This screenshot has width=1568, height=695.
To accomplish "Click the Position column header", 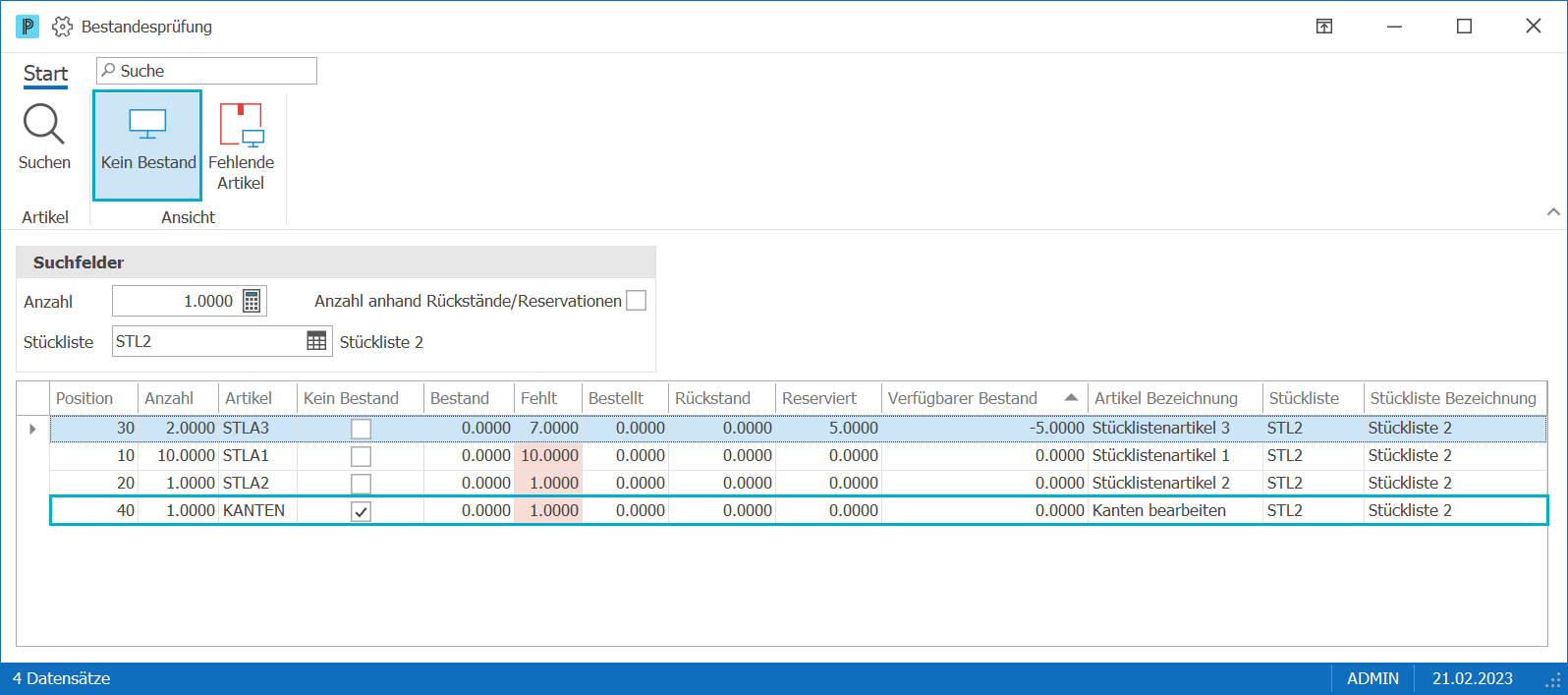I will pyautogui.click(x=93, y=398).
